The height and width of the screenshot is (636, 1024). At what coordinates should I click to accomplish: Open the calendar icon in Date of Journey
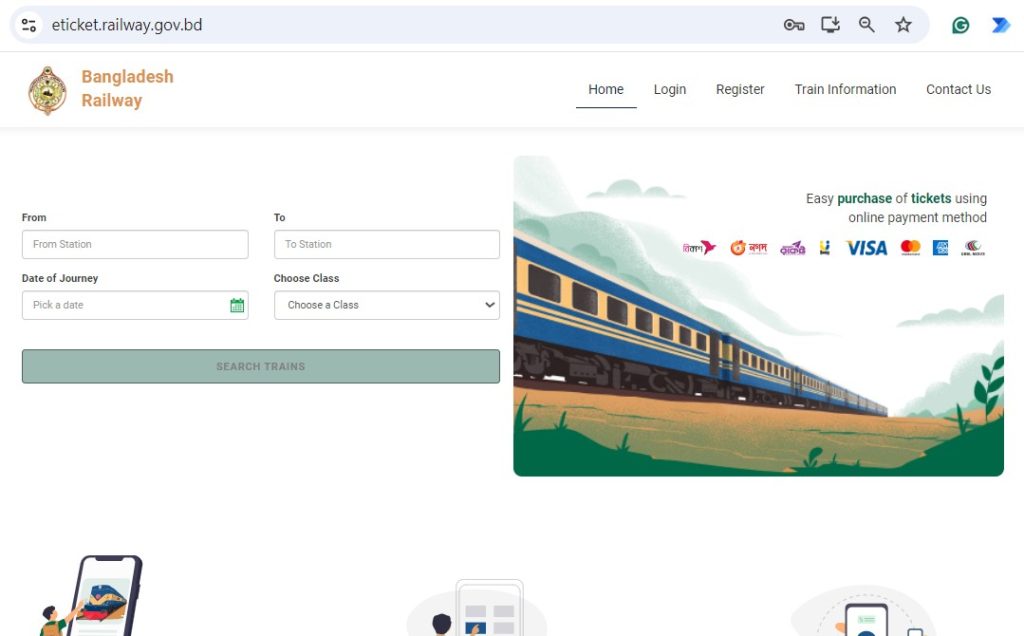[237, 305]
